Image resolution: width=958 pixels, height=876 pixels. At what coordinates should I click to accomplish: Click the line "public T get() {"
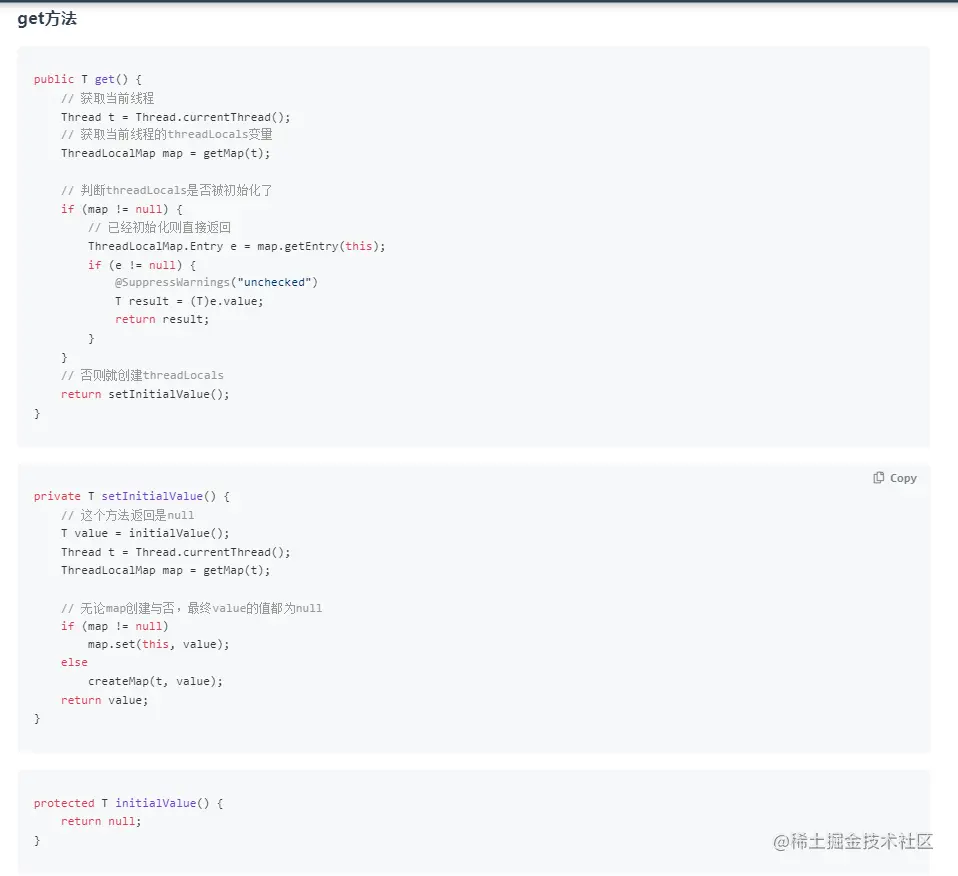point(87,79)
